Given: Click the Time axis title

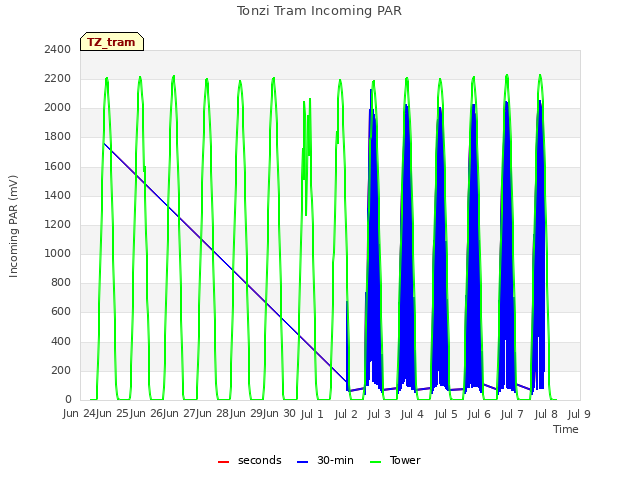Looking at the screenshot, I should (x=566, y=429).
